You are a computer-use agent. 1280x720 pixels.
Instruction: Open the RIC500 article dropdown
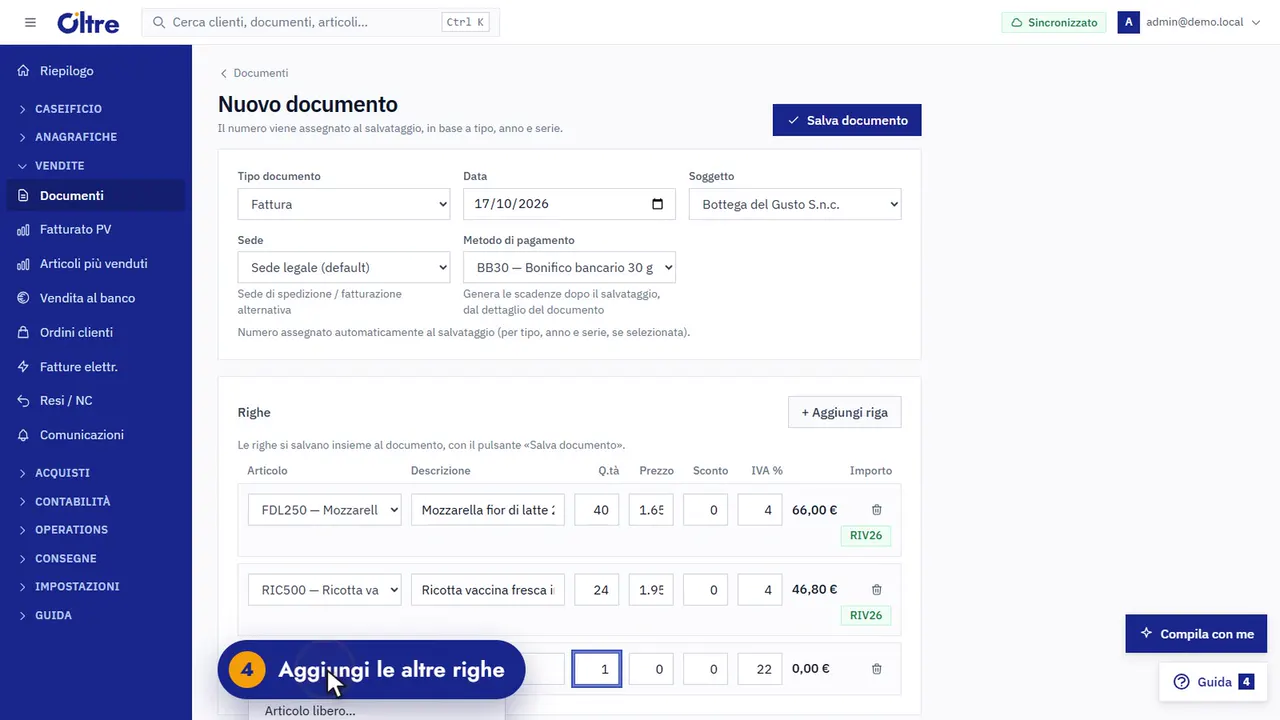tap(324, 590)
